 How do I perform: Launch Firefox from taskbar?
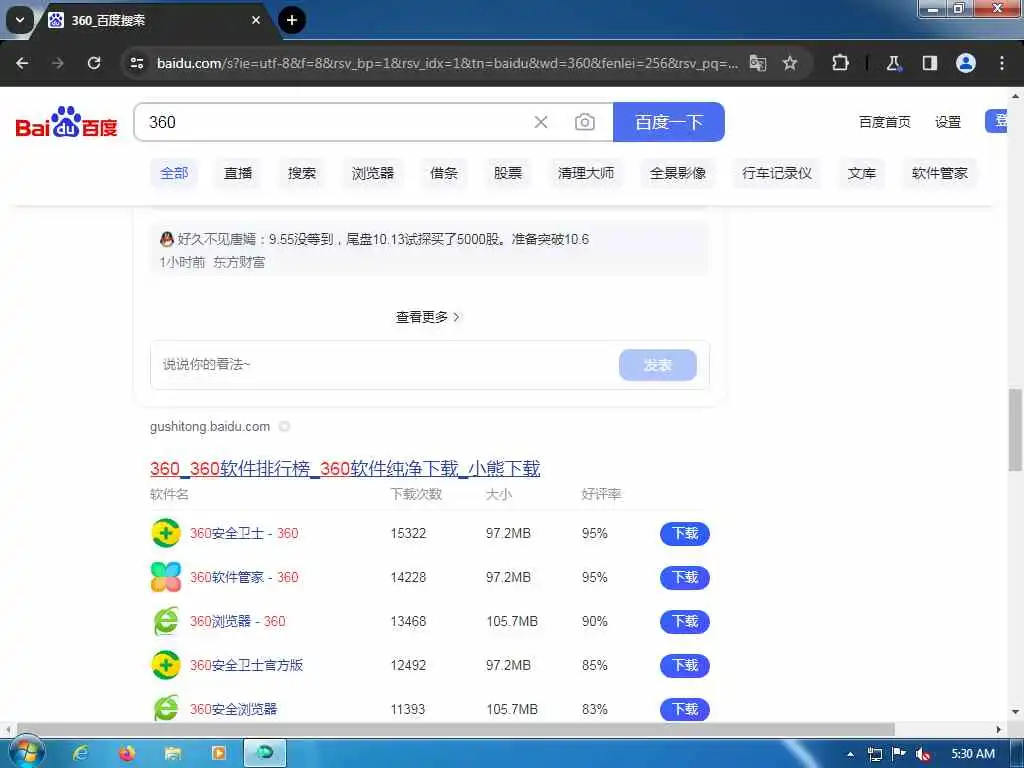click(127, 753)
